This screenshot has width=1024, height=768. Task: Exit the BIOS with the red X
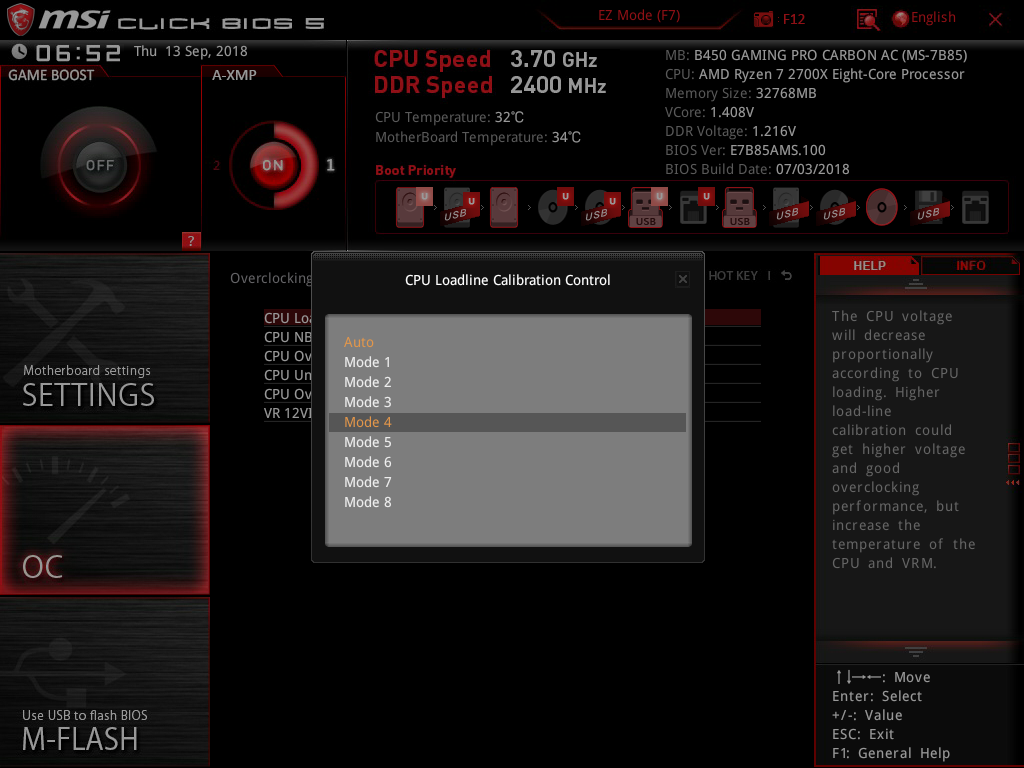[995, 20]
